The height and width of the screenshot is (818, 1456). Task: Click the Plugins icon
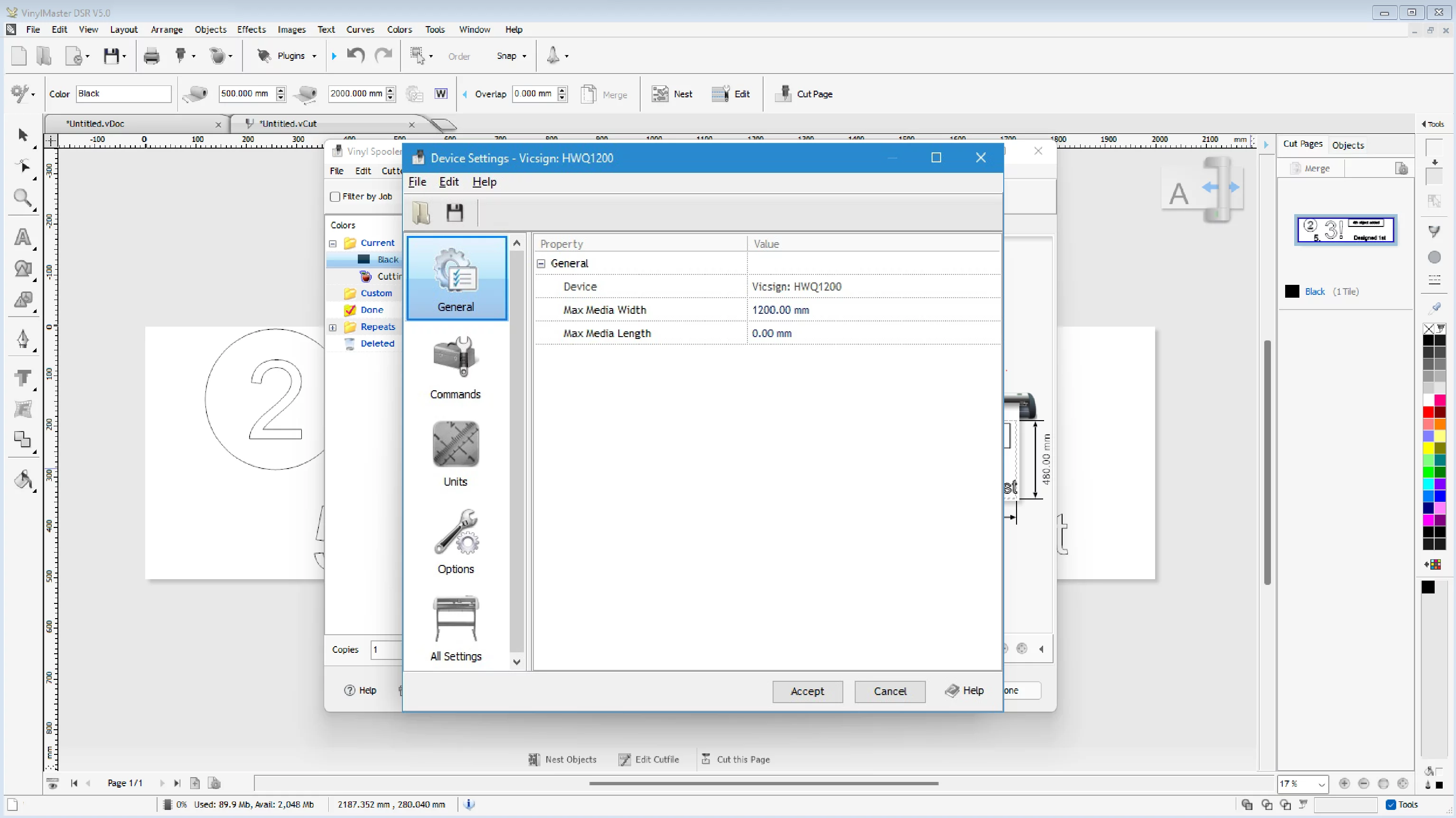click(x=263, y=56)
